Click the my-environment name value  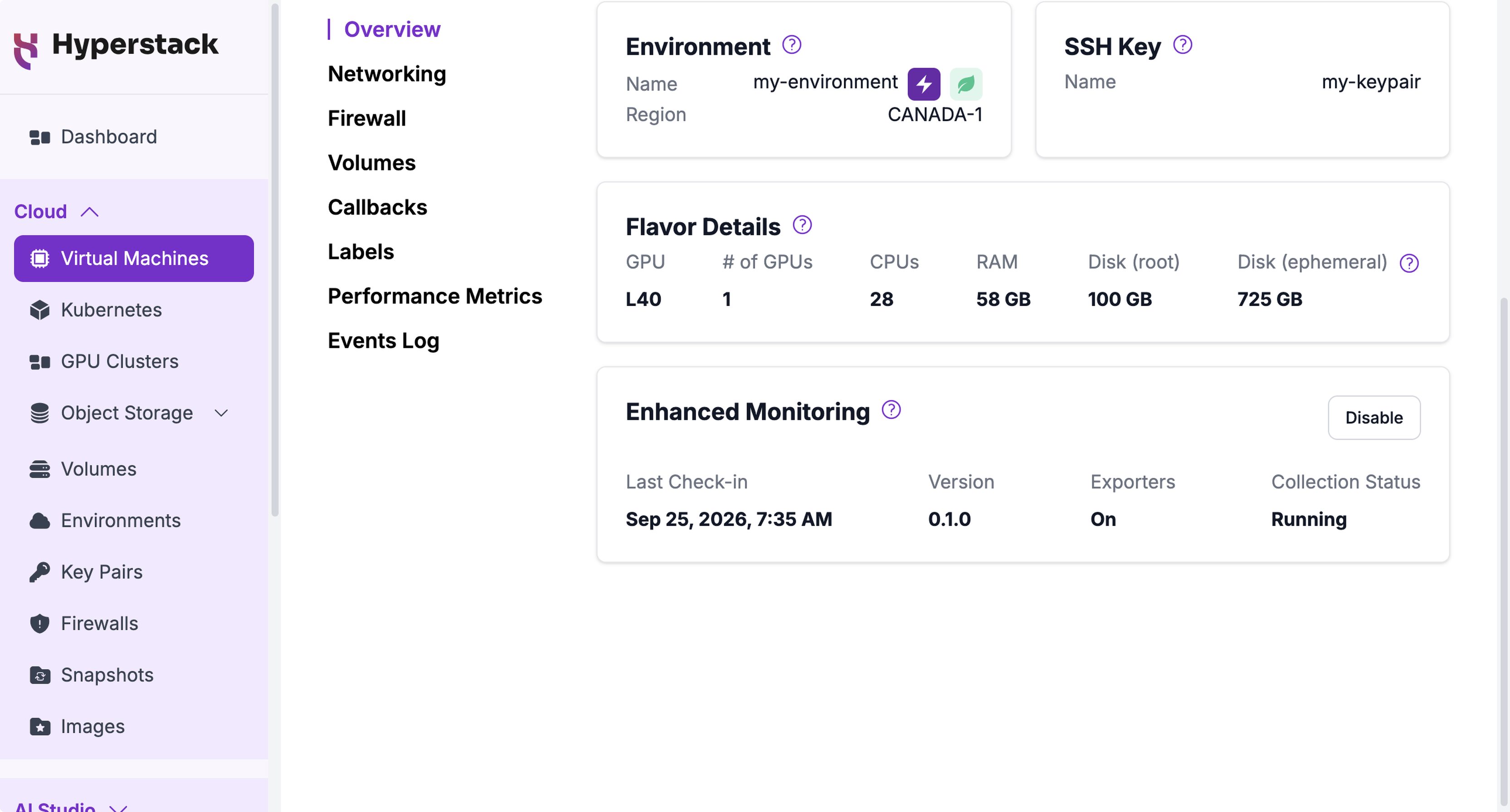(x=825, y=82)
